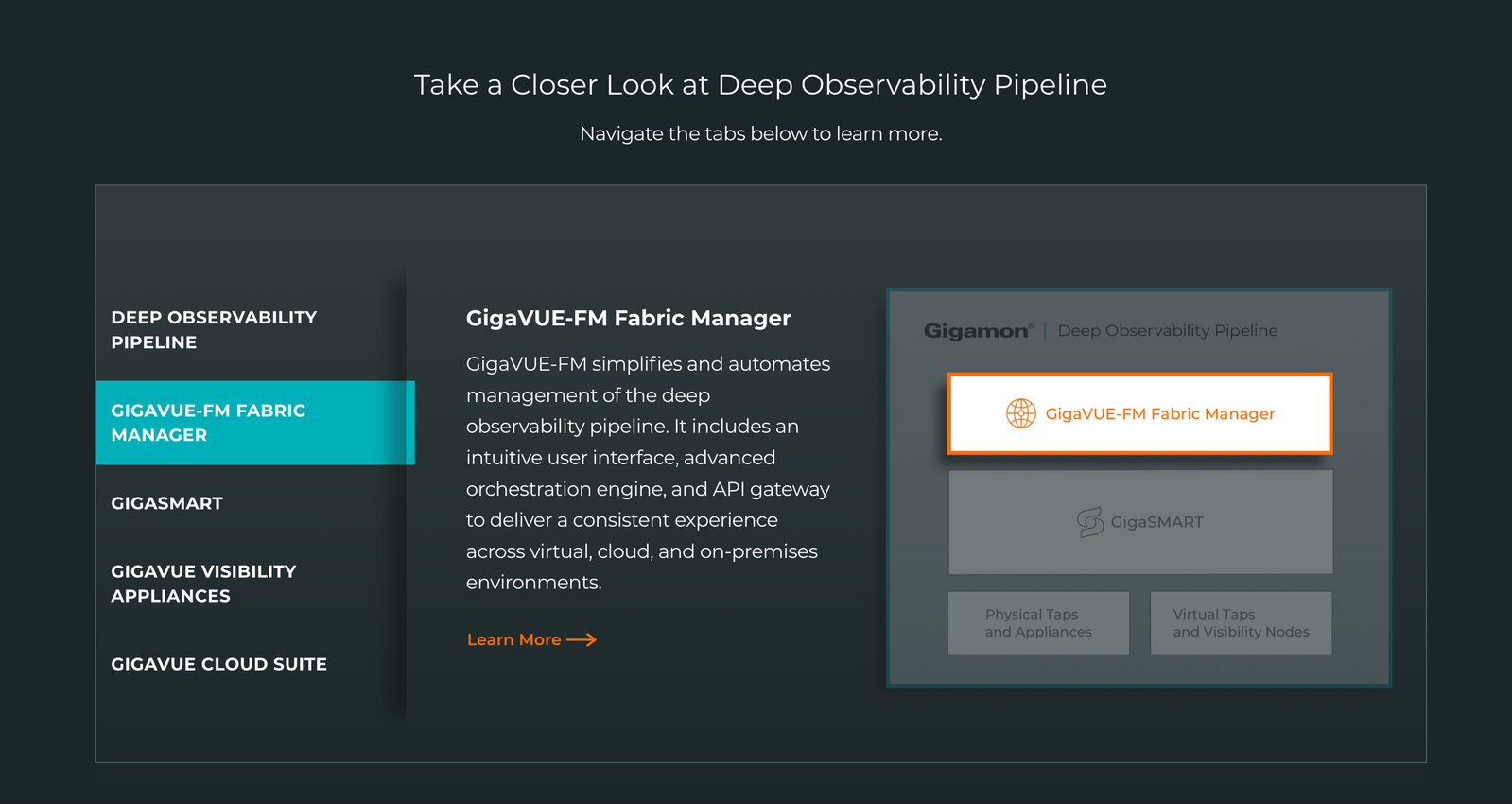1512x804 pixels.
Task: Select the GigaSMART diagram block
Action: (x=1140, y=522)
